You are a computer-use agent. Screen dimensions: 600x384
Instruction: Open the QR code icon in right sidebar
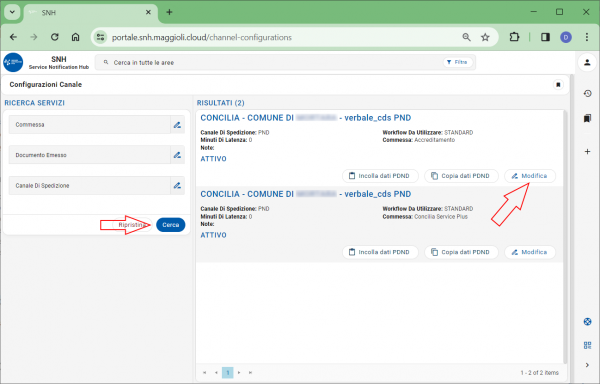click(x=587, y=345)
